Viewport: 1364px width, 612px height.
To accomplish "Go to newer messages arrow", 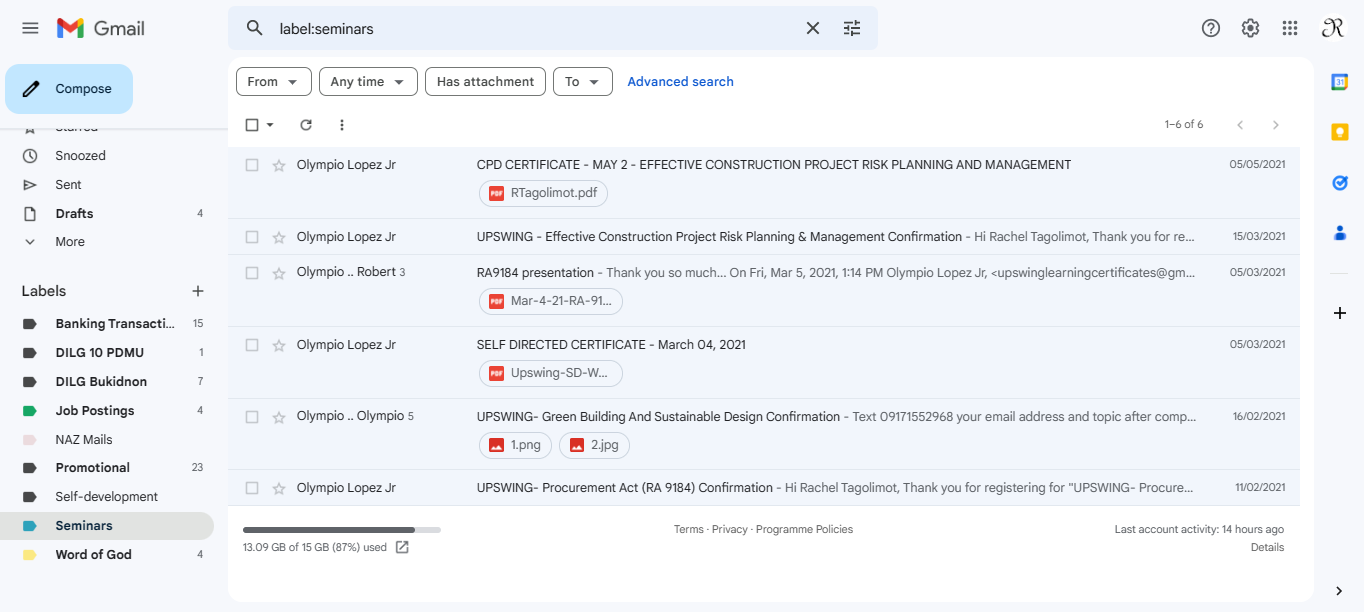I will tap(1240, 125).
